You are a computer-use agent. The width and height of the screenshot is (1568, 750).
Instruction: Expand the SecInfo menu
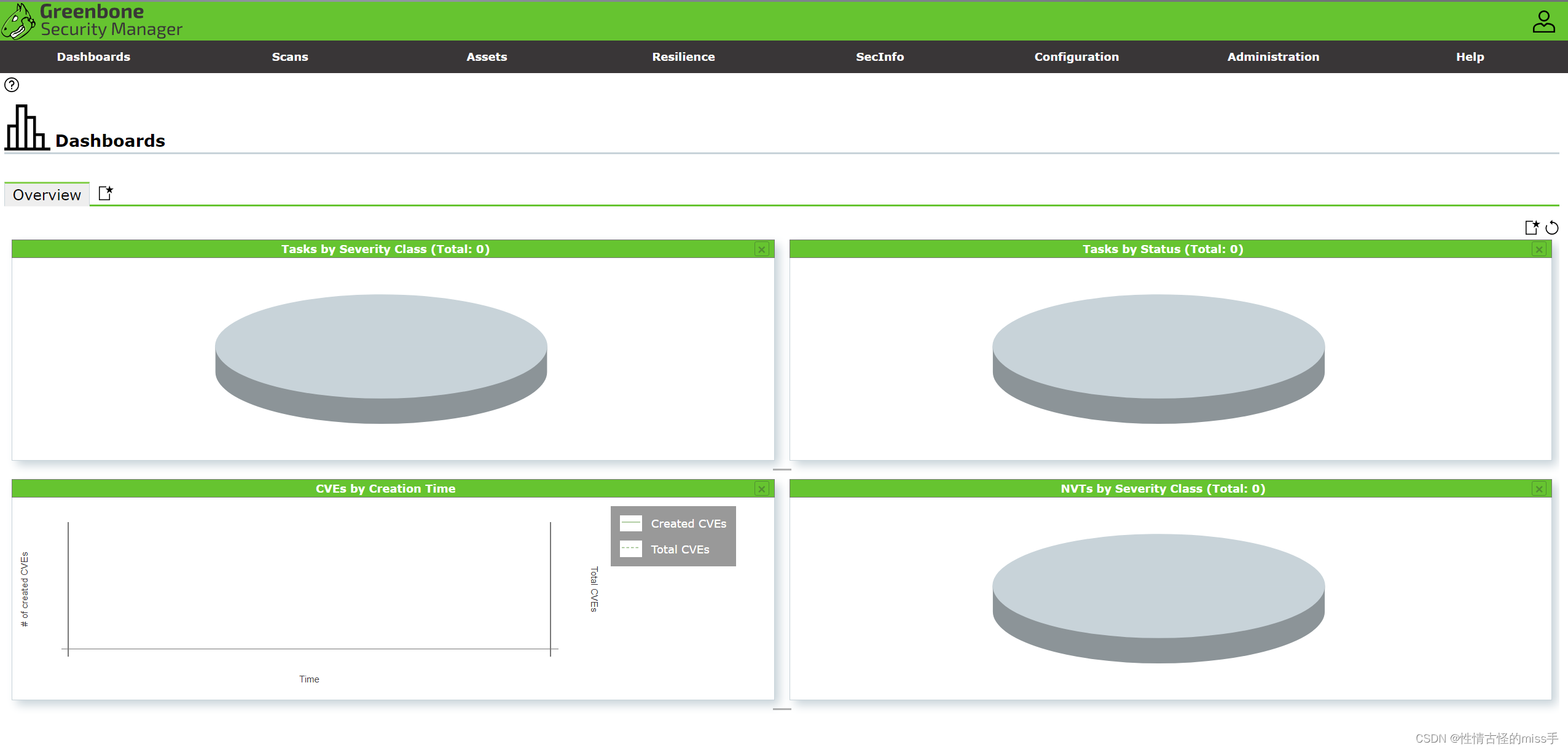(x=880, y=57)
